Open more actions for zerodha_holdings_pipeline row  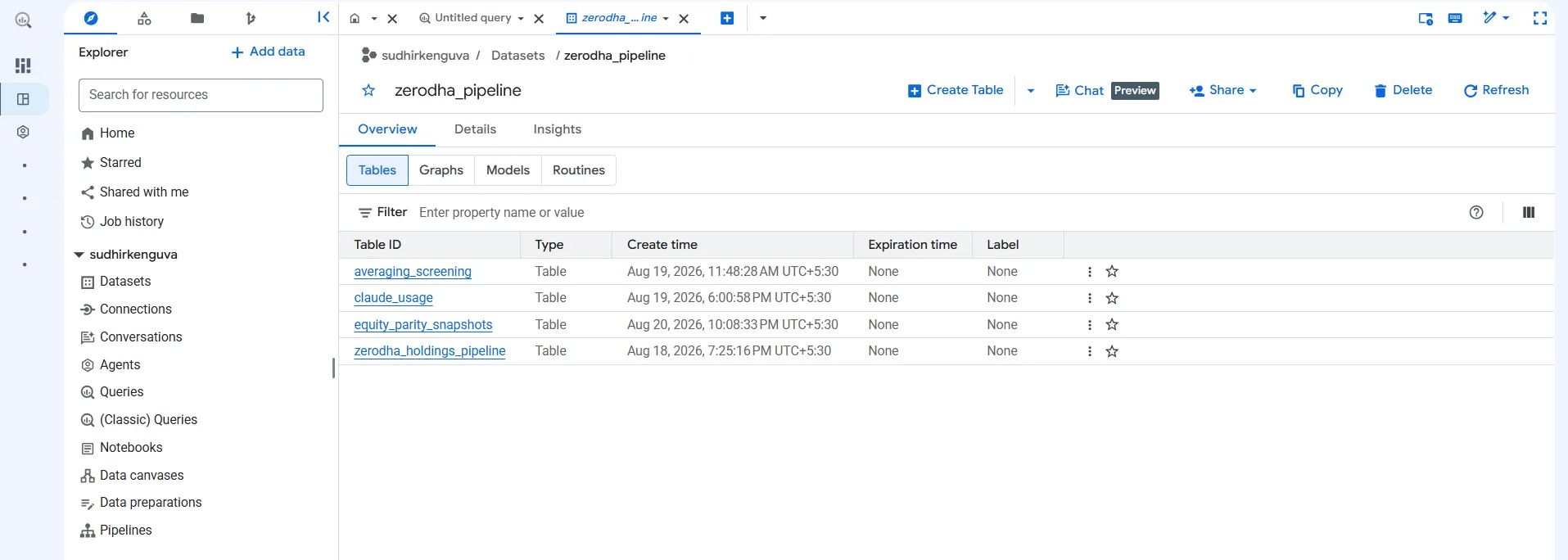click(x=1090, y=351)
